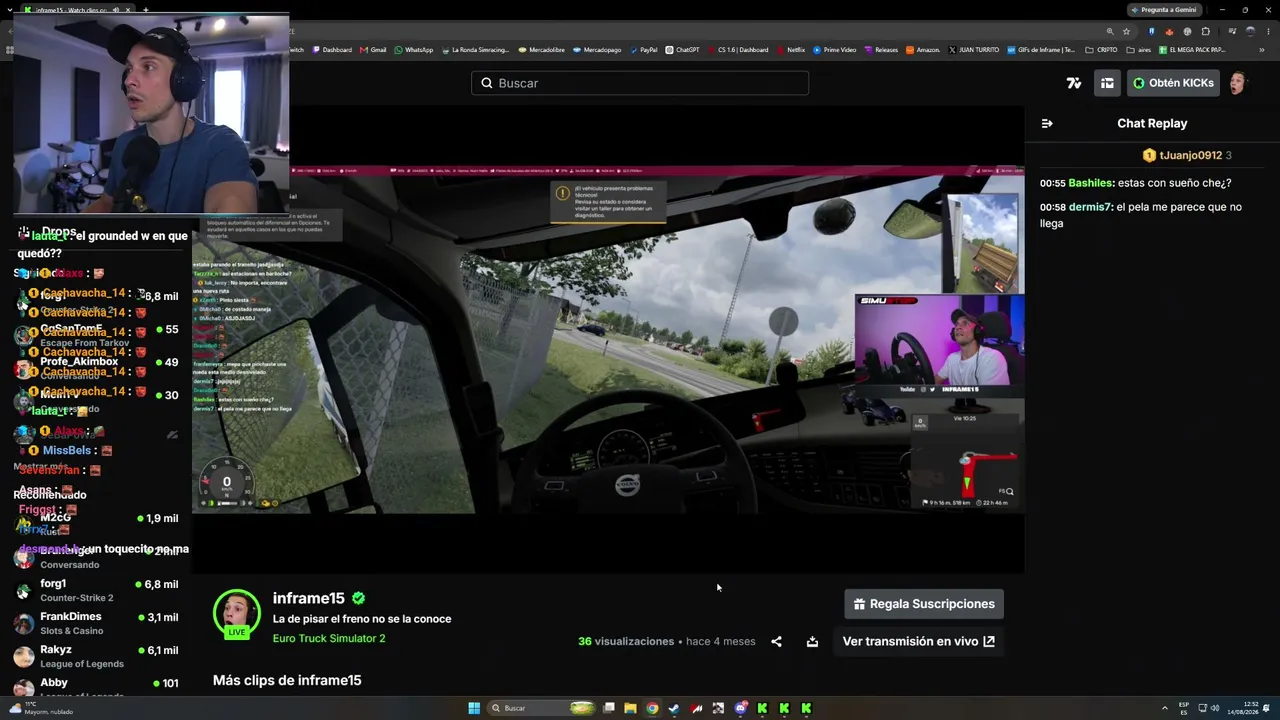1280x720 pixels.
Task: Download the clip with download icon
Action: pyautogui.click(x=812, y=642)
